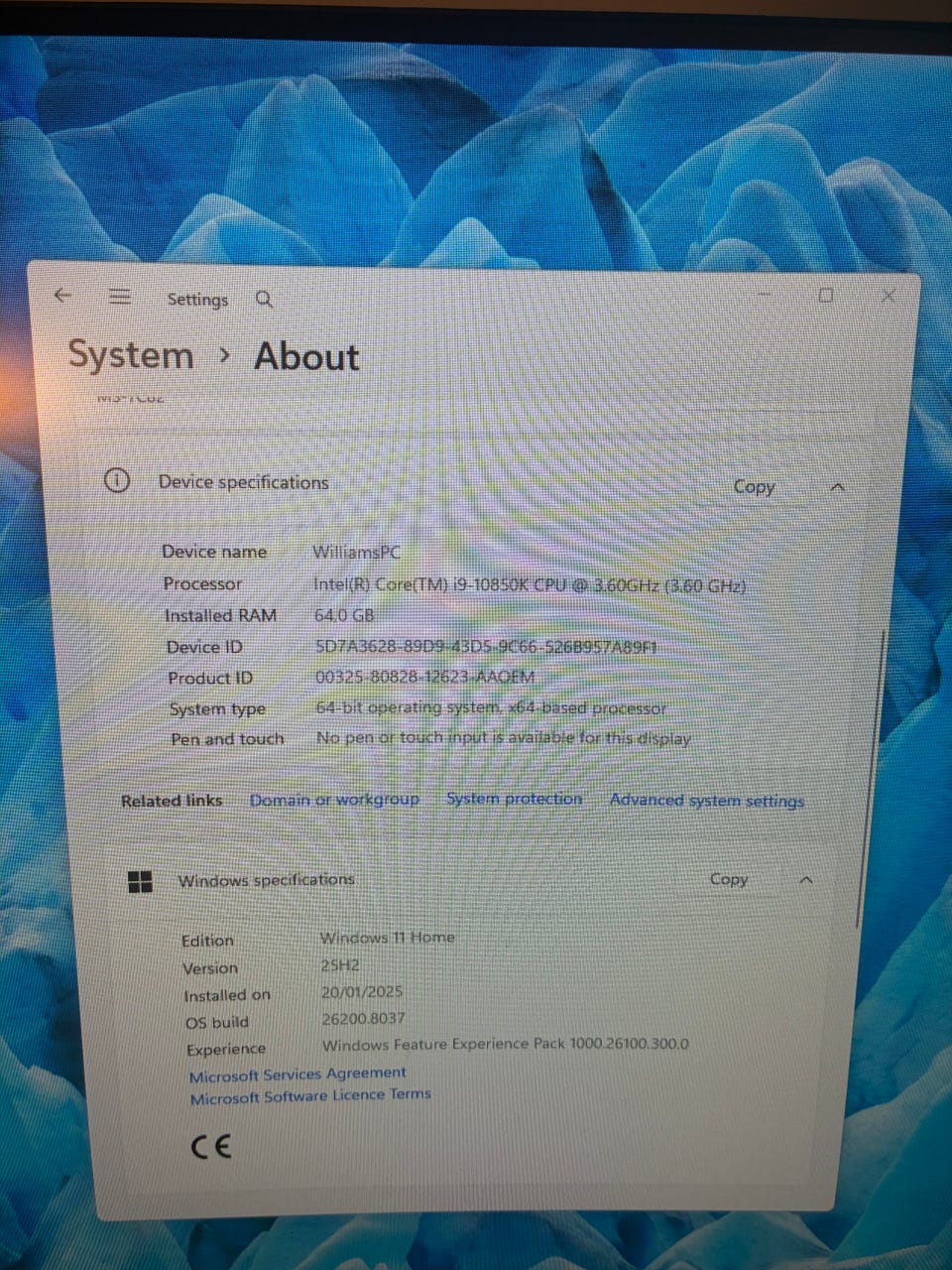
Task: Open System protection link
Action: tap(514, 799)
